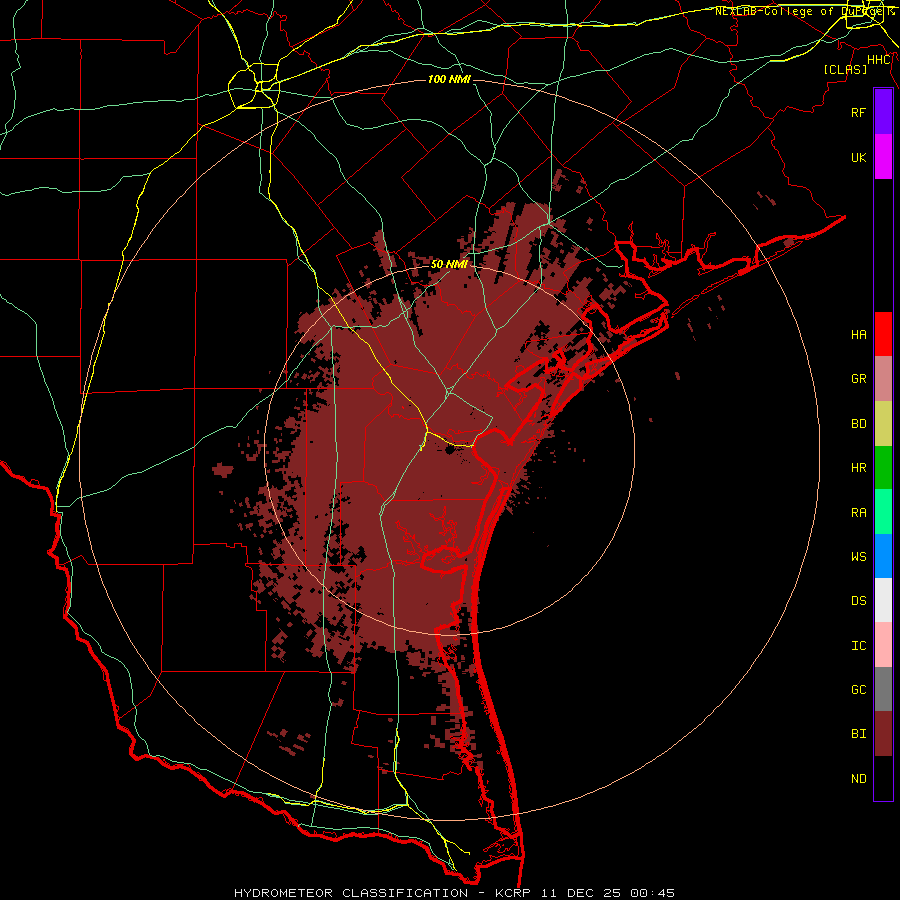The width and height of the screenshot is (900, 900).
Task: Click the magenta UK color swatch
Action: pyautogui.click(x=883, y=157)
